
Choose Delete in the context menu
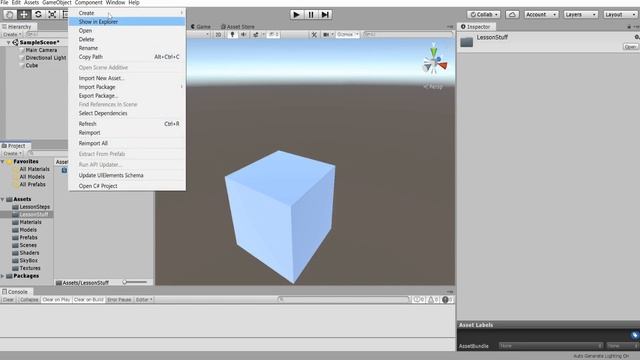point(127,39)
